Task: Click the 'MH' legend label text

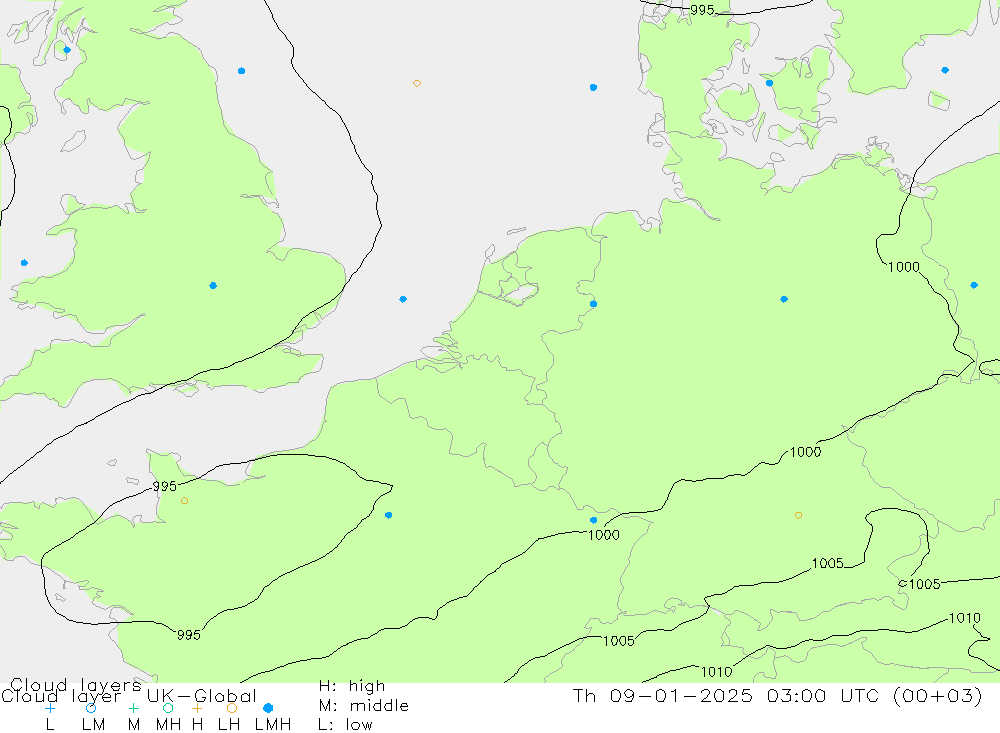Action: [168, 725]
